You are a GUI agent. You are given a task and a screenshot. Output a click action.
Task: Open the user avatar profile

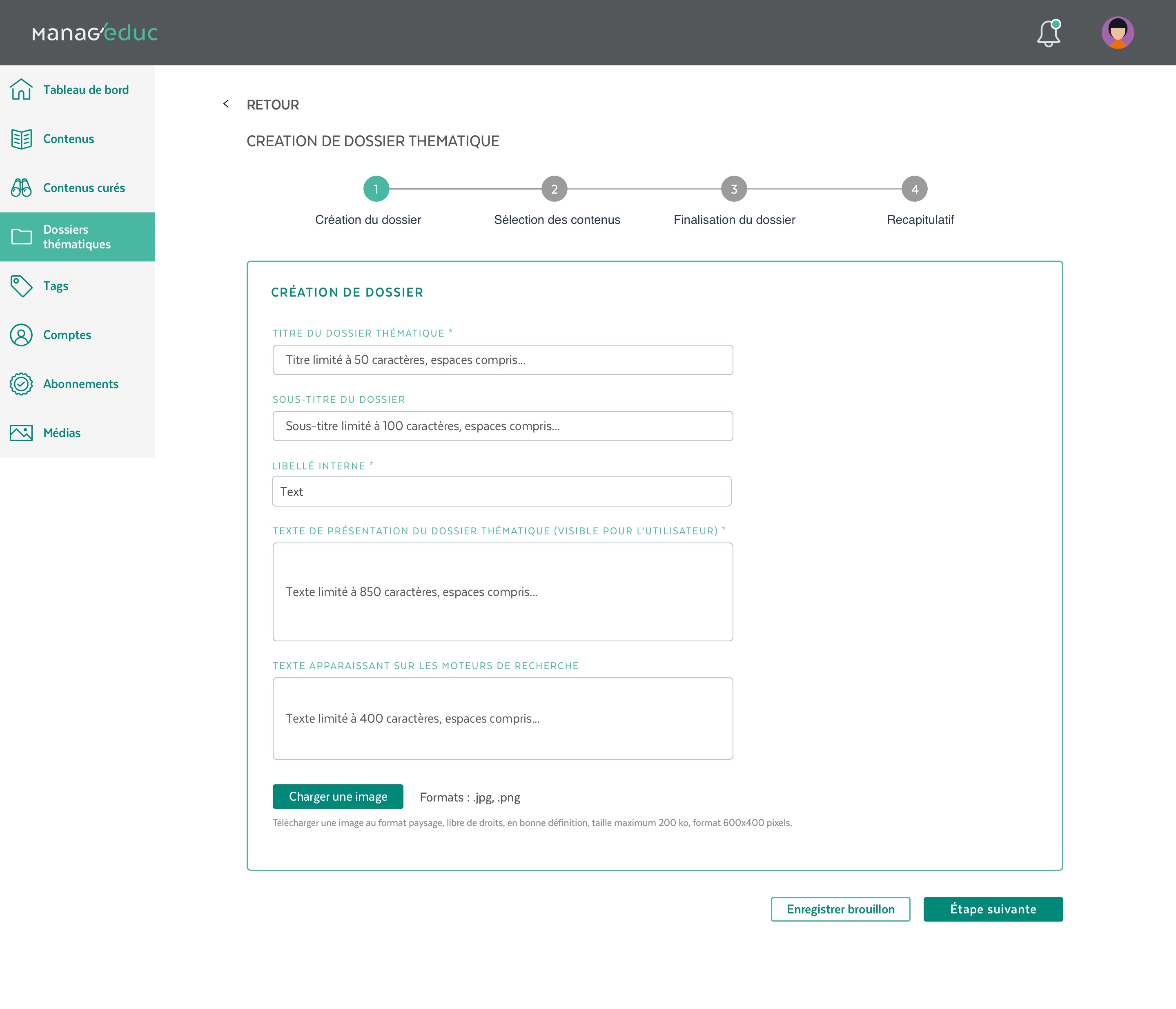[1118, 32]
